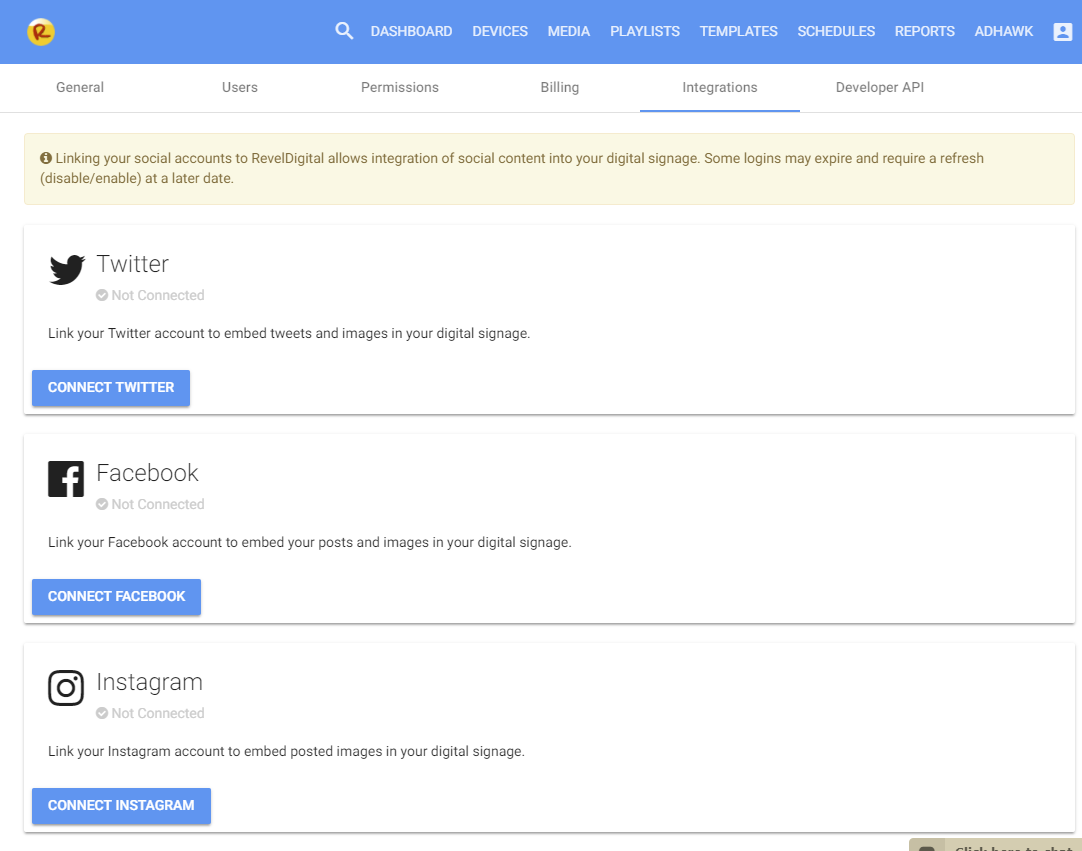Click the Facebook logo icon

(x=66, y=479)
